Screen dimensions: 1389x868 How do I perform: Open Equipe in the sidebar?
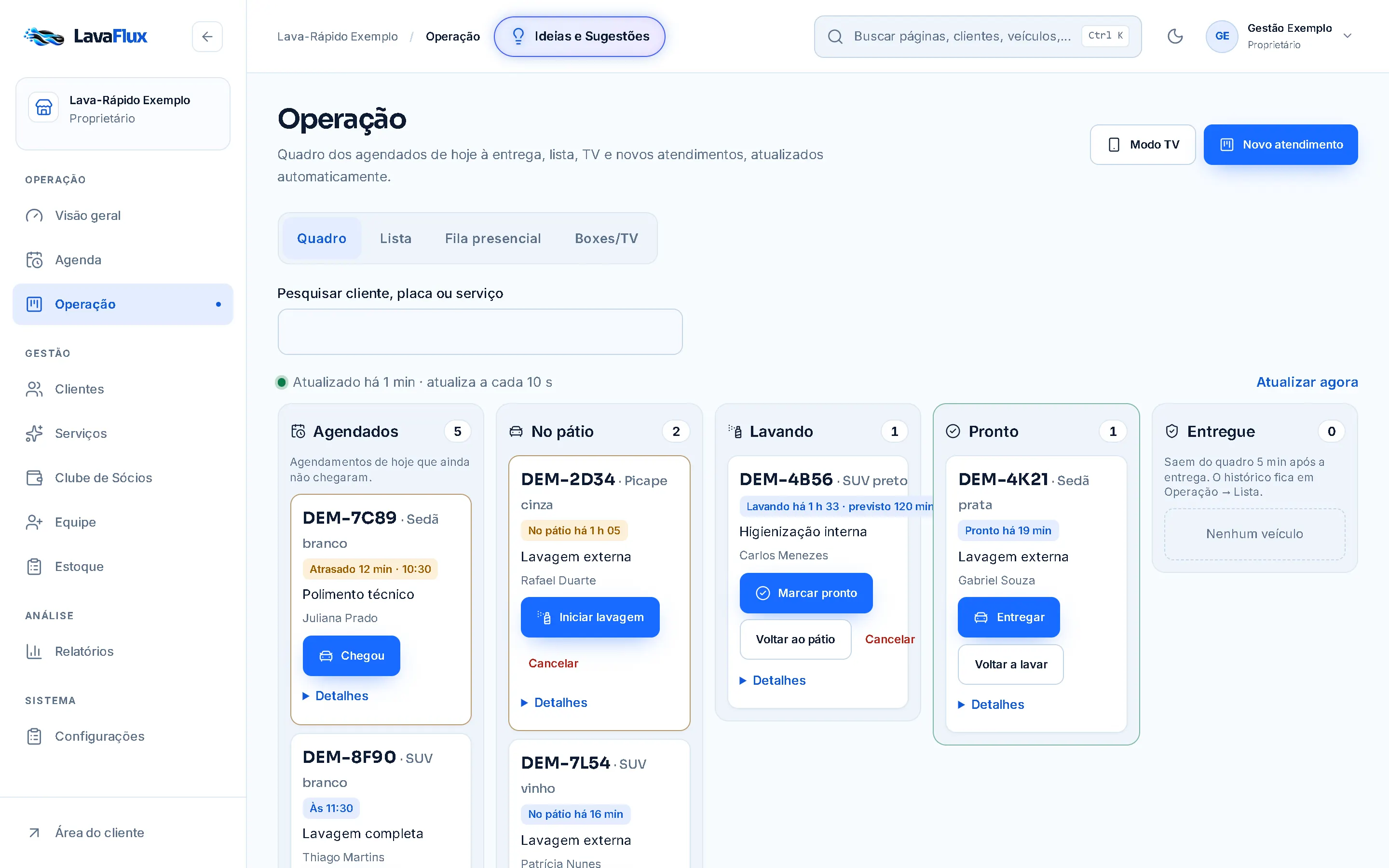pyautogui.click(x=123, y=522)
